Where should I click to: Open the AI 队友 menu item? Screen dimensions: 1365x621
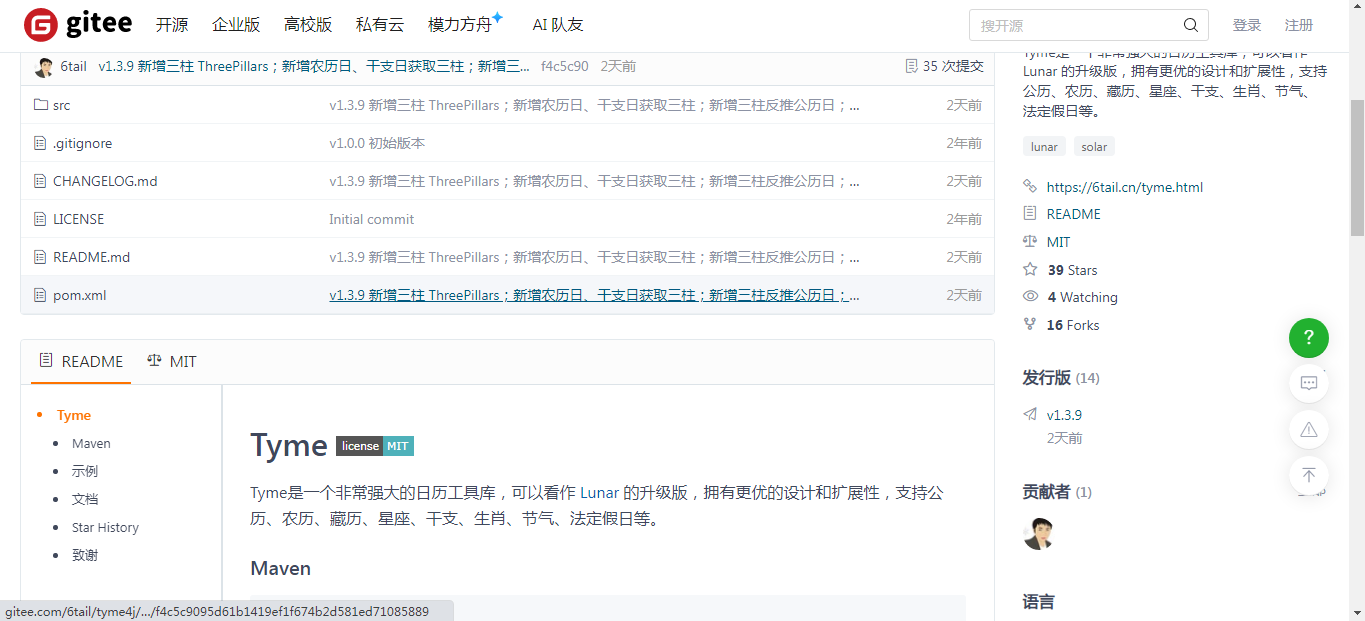558,25
